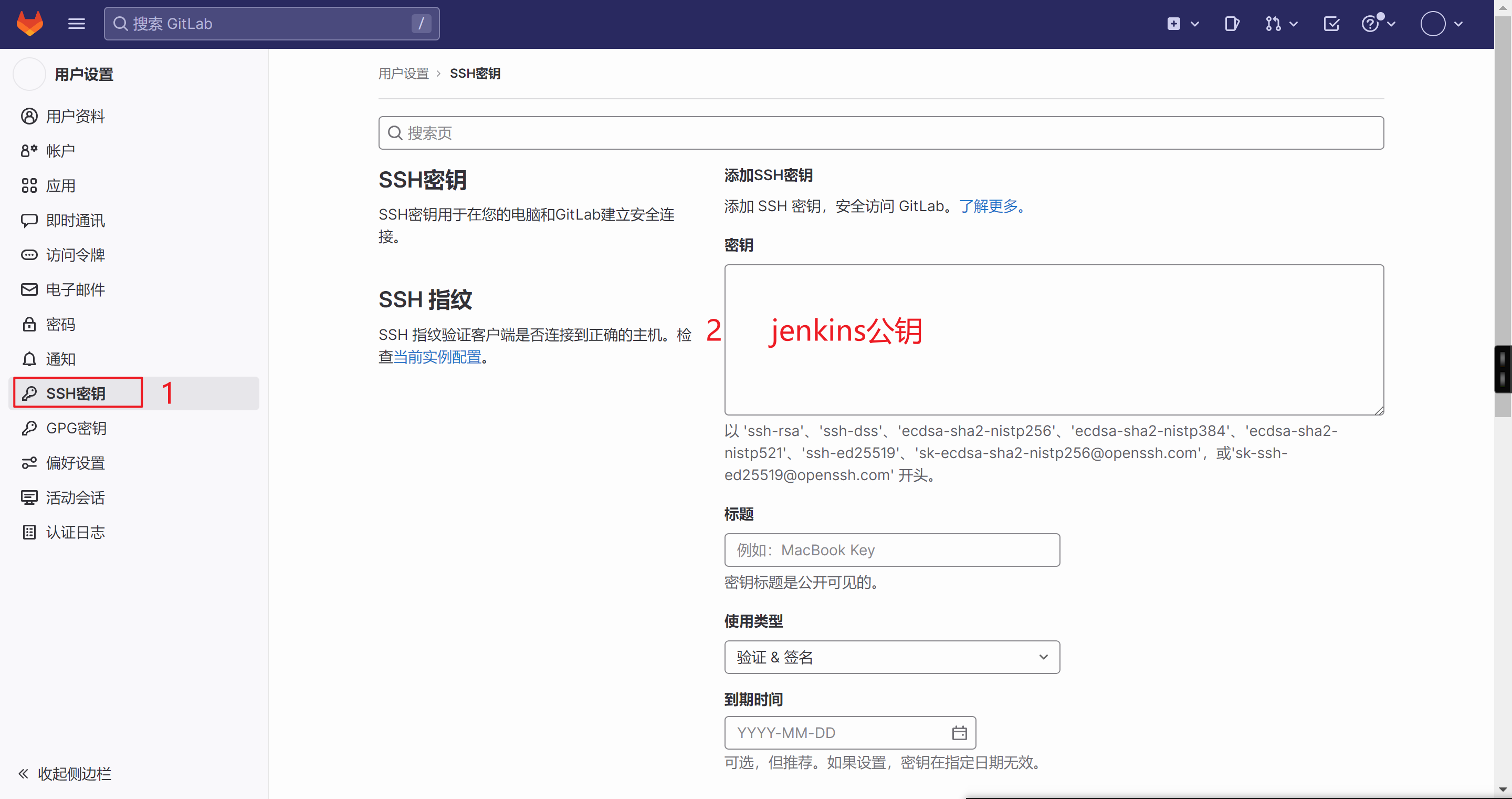Go to 访问令牌 in sidebar

75,255
